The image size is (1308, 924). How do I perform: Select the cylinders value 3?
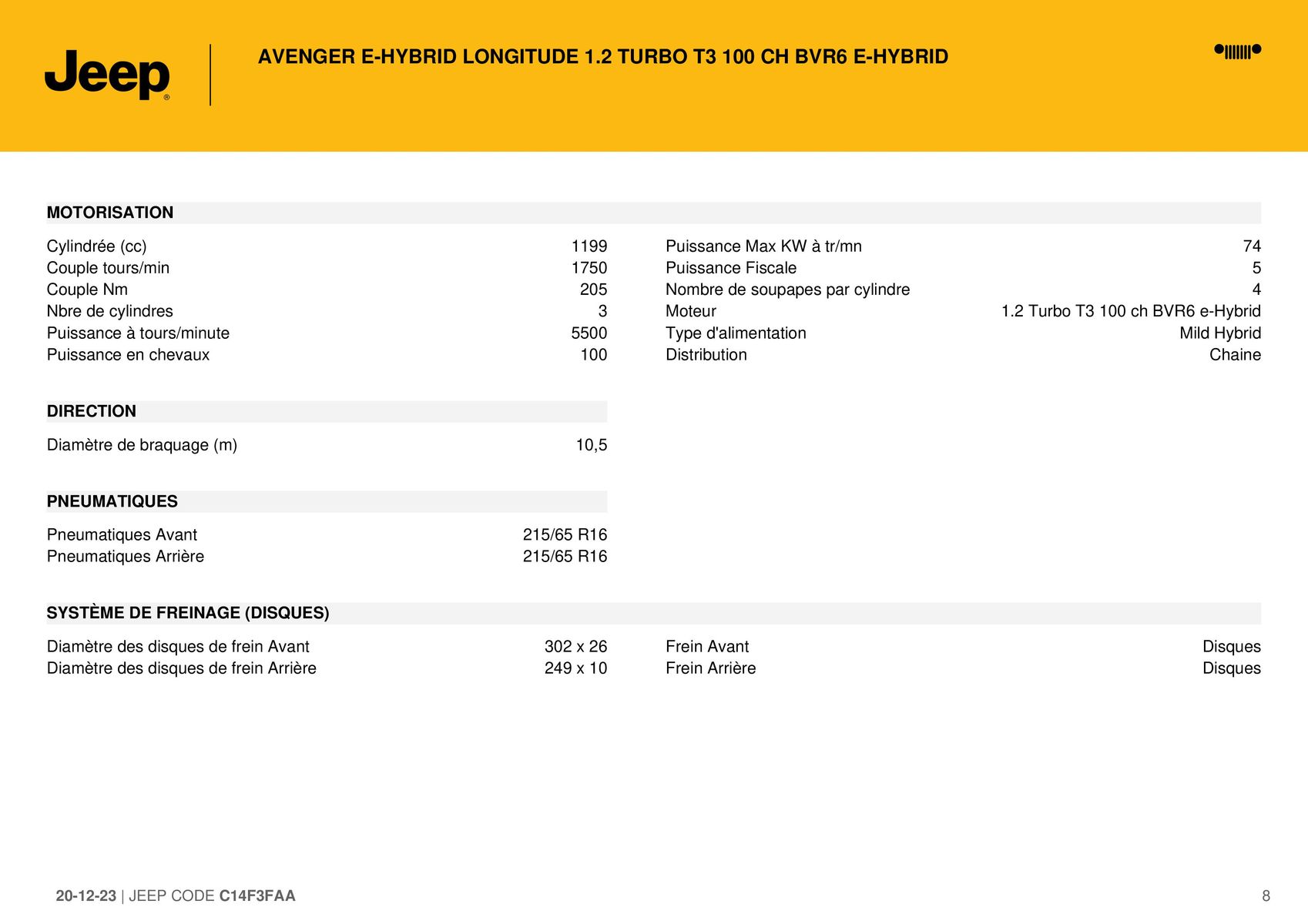point(603,311)
